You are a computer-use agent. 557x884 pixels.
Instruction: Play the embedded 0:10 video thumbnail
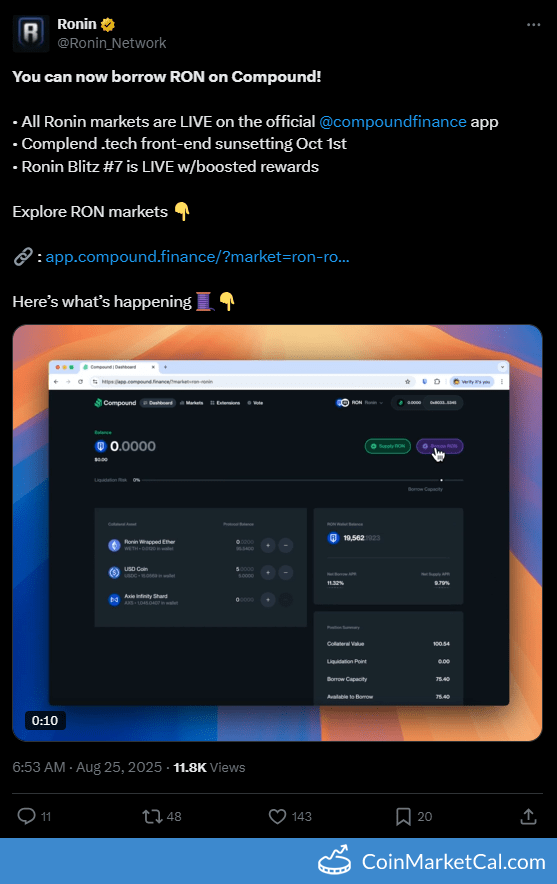coord(277,533)
